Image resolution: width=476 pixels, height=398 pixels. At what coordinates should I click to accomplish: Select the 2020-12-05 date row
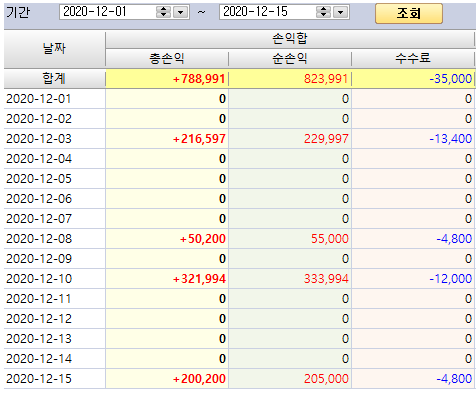coord(54,179)
